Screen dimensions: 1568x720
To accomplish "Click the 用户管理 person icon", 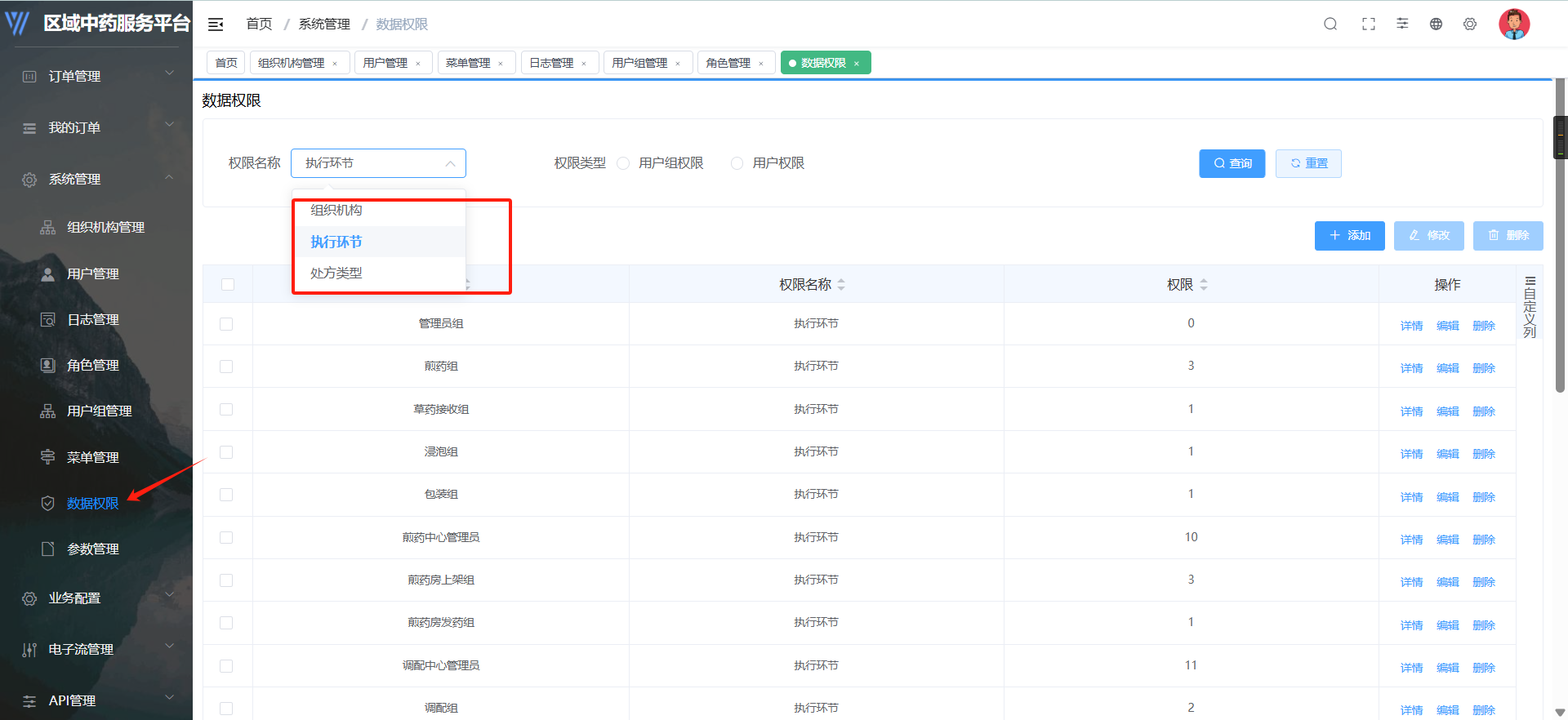I will 48,273.
